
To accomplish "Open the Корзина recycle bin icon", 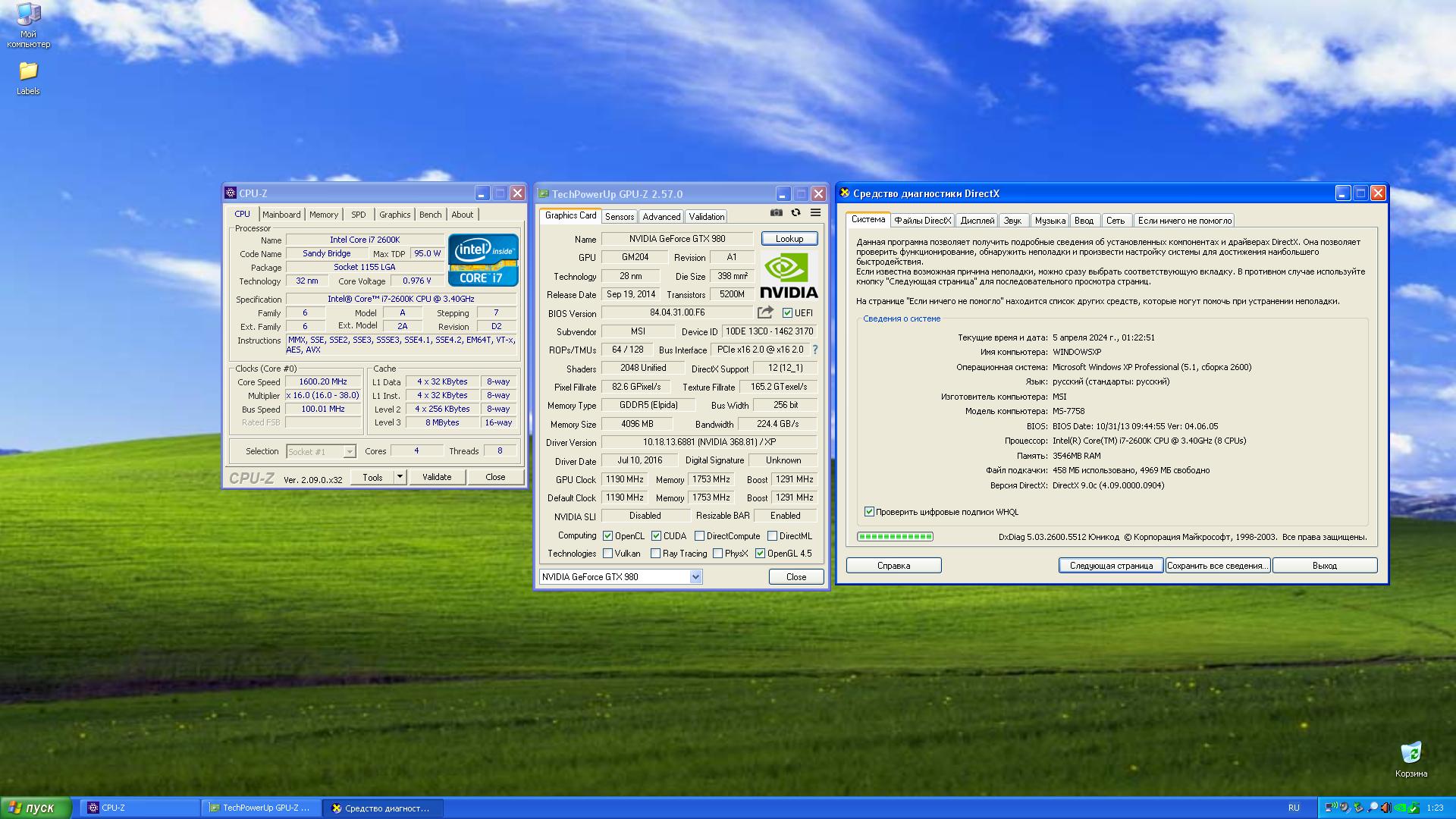I will click(x=1410, y=753).
